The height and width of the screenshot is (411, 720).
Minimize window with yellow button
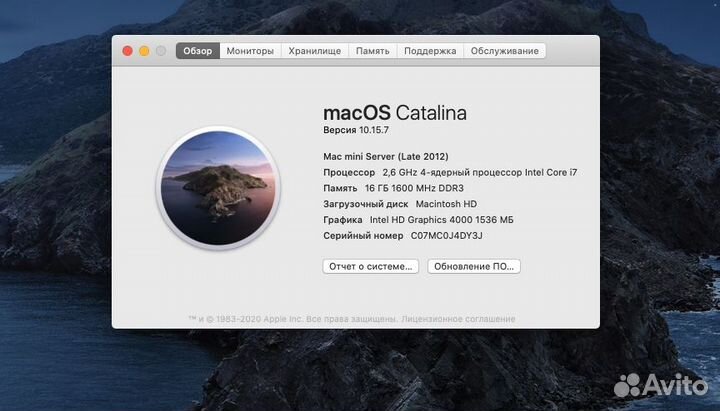click(x=144, y=51)
